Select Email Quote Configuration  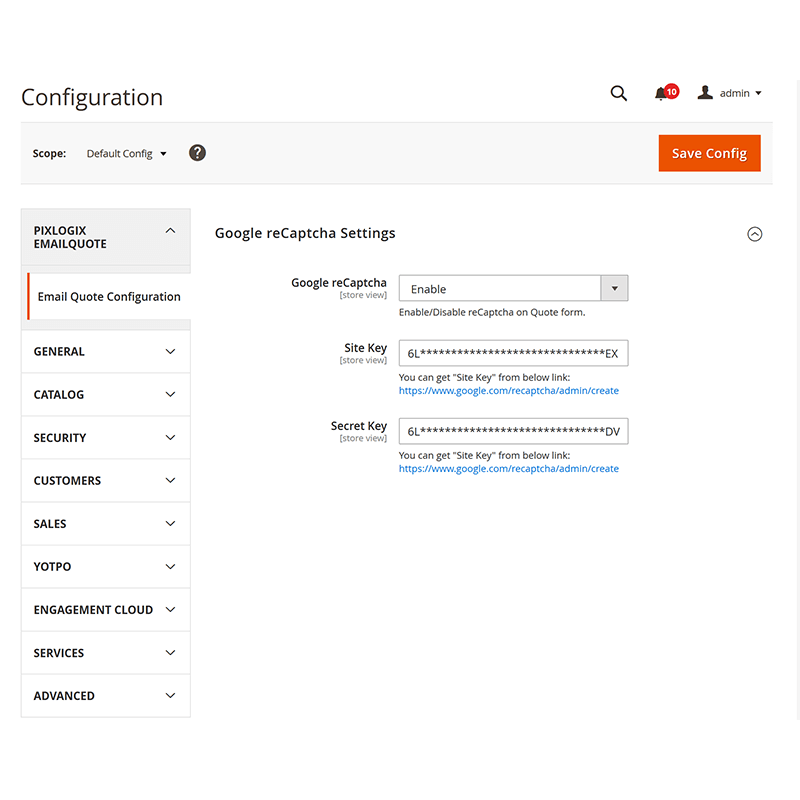tap(110, 296)
